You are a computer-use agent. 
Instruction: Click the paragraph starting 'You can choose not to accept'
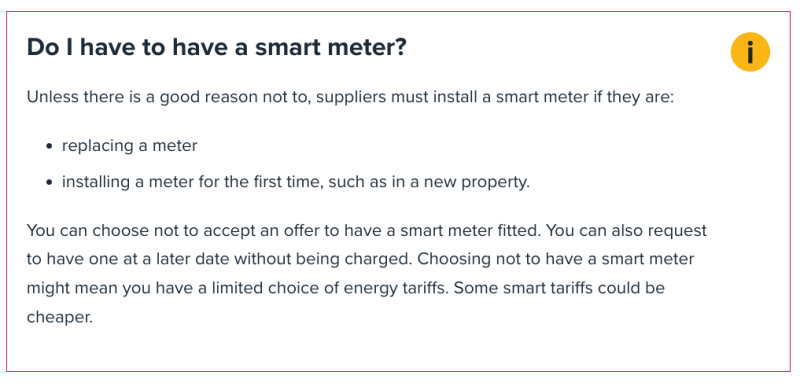click(x=367, y=274)
